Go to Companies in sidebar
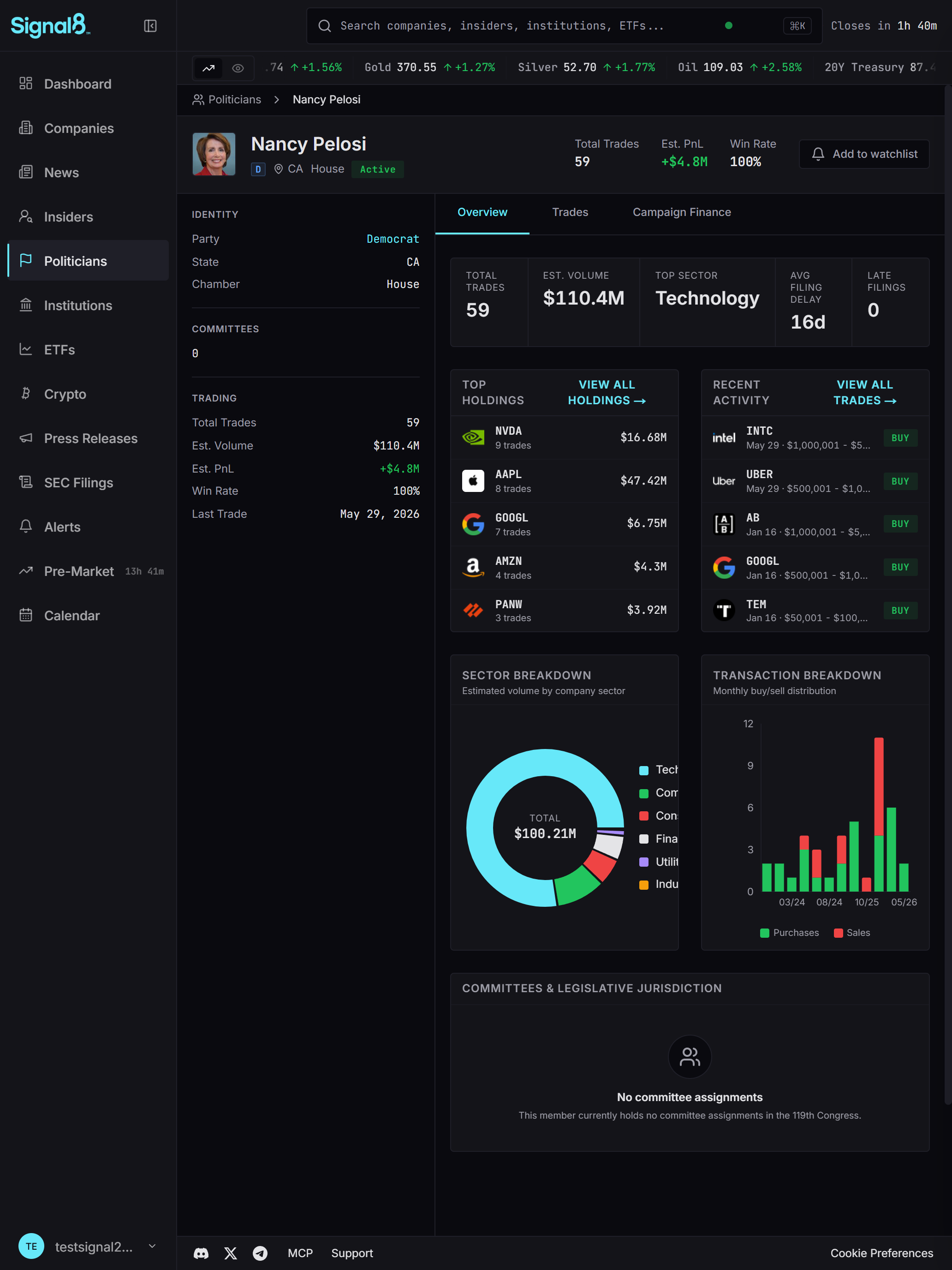 89,128
